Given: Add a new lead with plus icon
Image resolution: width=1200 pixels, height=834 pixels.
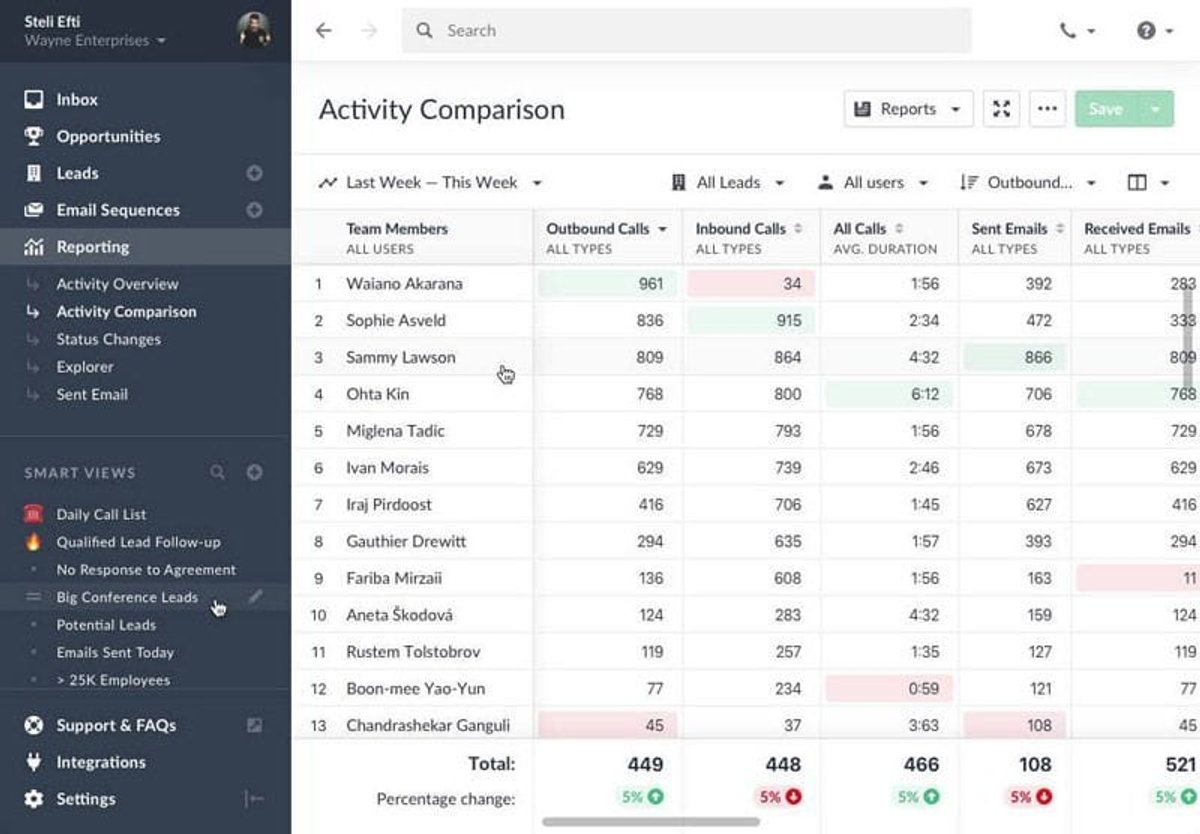Looking at the screenshot, I should (x=255, y=173).
